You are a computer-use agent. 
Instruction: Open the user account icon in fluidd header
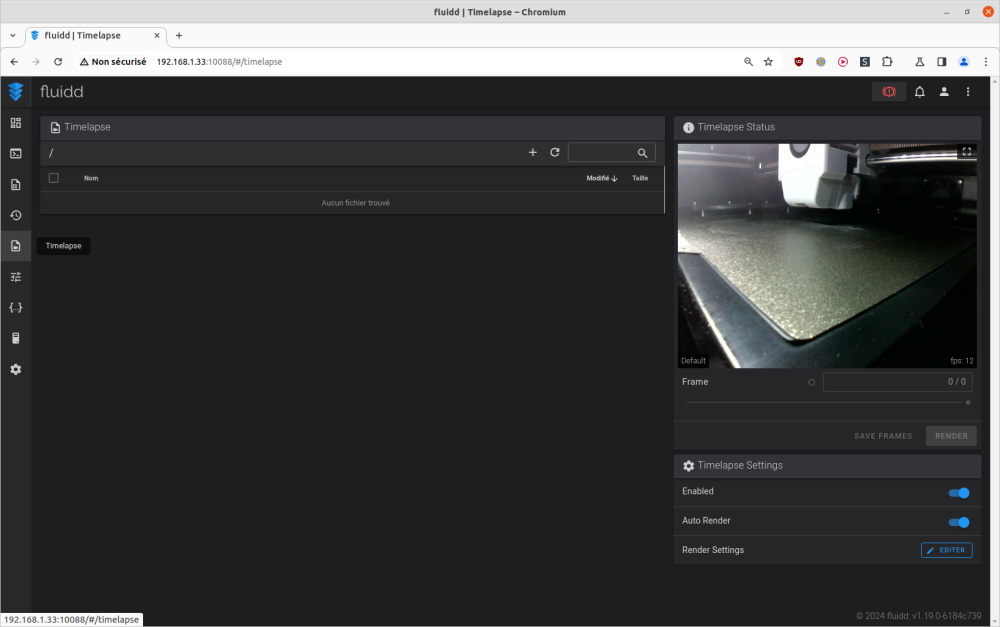click(944, 92)
